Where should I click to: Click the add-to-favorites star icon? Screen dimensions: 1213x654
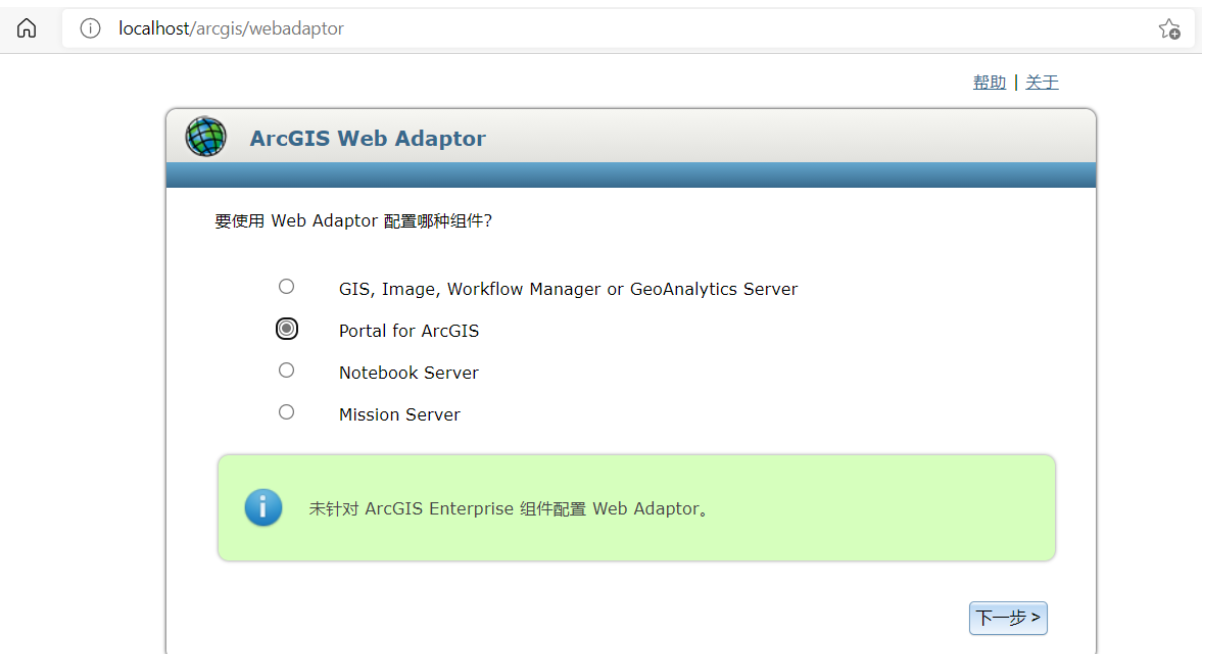click(x=1168, y=28)
